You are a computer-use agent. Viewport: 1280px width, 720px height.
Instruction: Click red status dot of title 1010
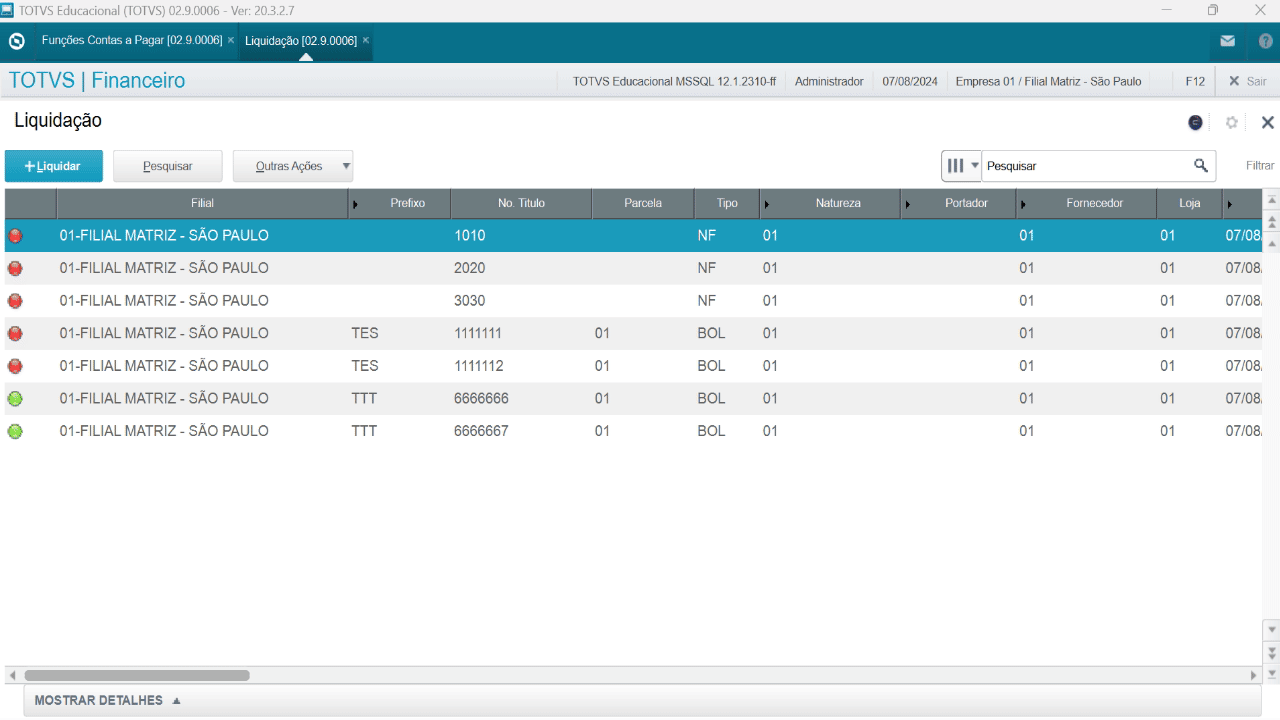click(15, 236)
